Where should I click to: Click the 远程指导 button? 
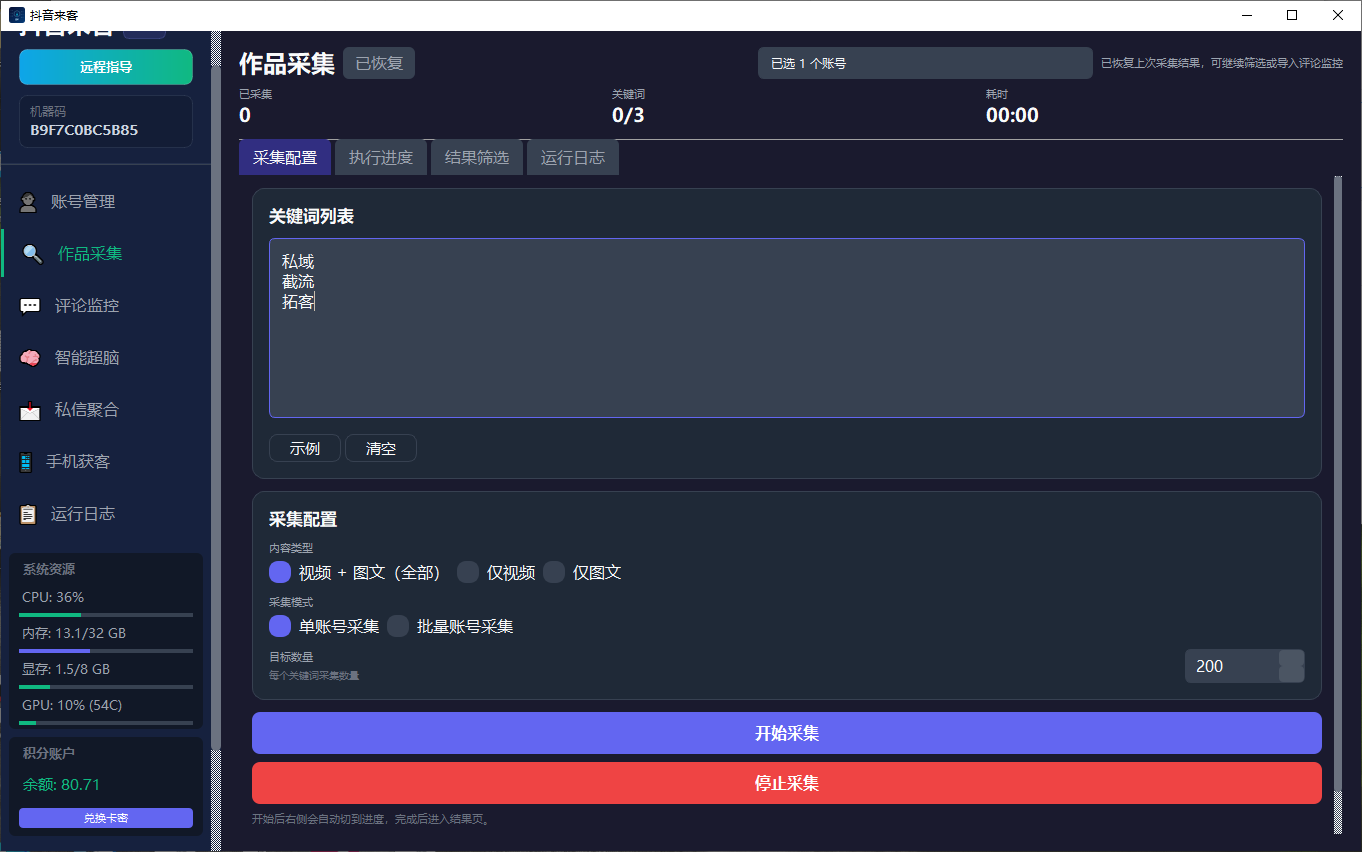coord(106,67)
